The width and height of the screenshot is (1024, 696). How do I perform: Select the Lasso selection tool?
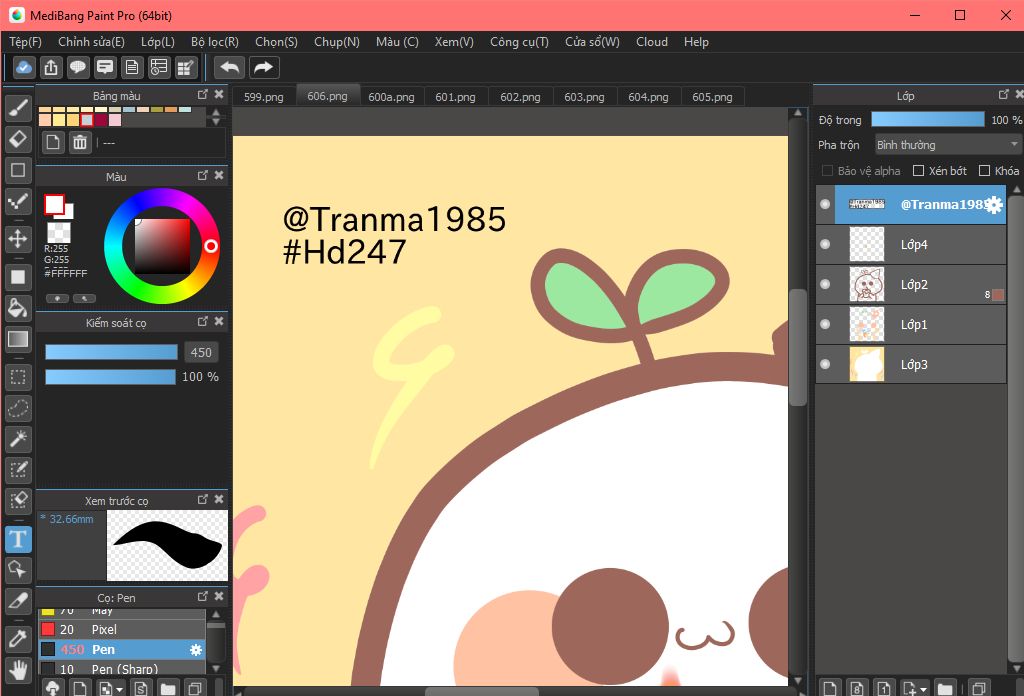click(x=18, y=408)
